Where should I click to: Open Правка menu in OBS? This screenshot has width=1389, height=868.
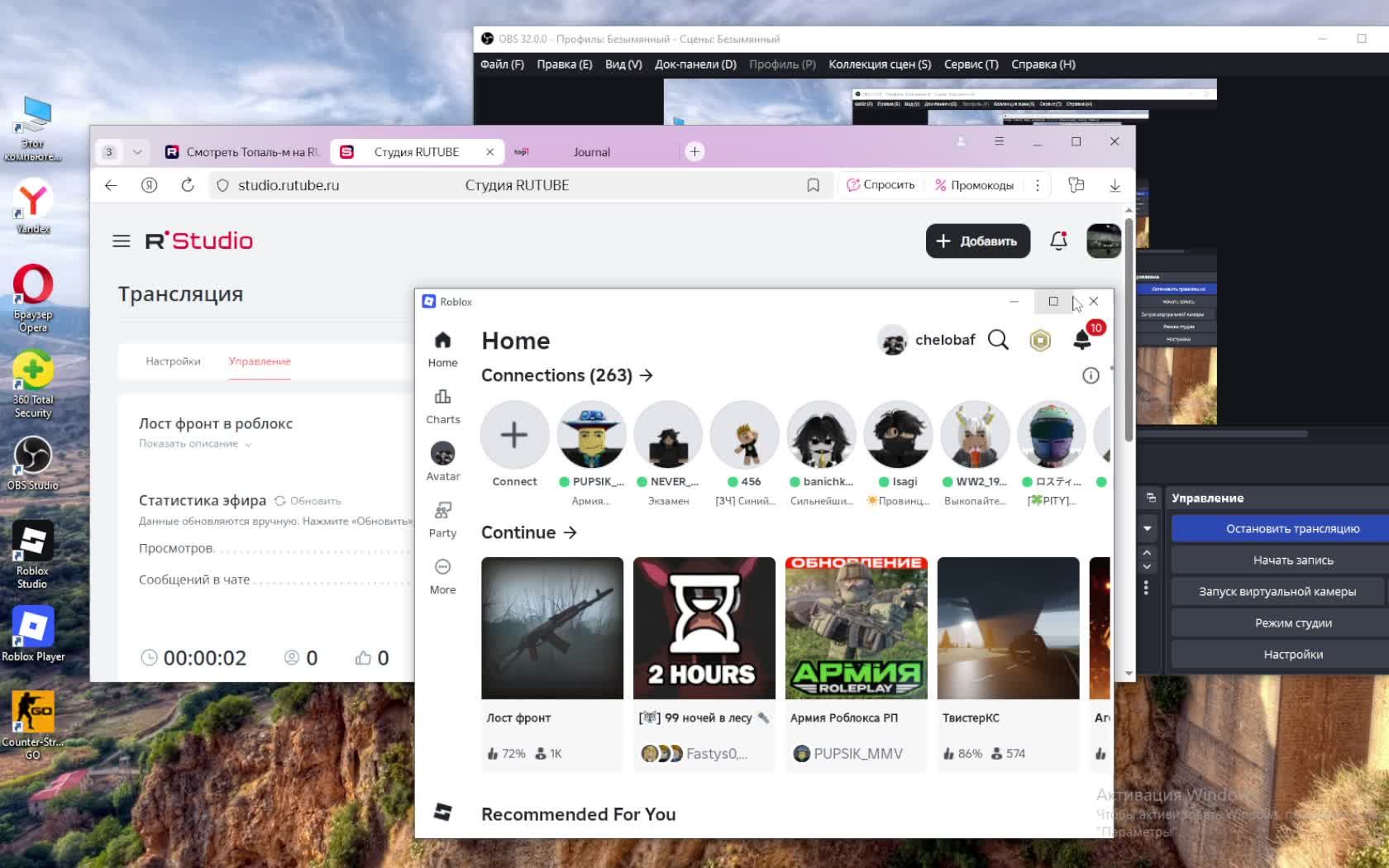tap(565, 64)
